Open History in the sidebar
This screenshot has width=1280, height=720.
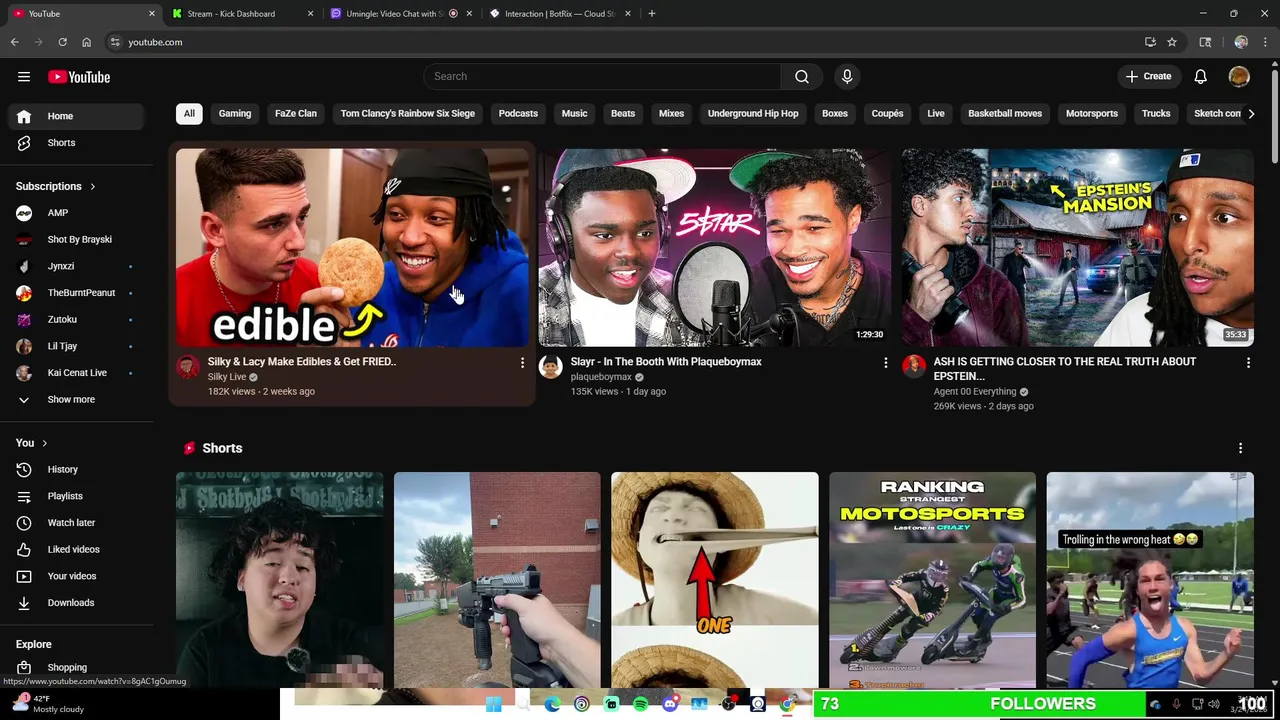76,469
